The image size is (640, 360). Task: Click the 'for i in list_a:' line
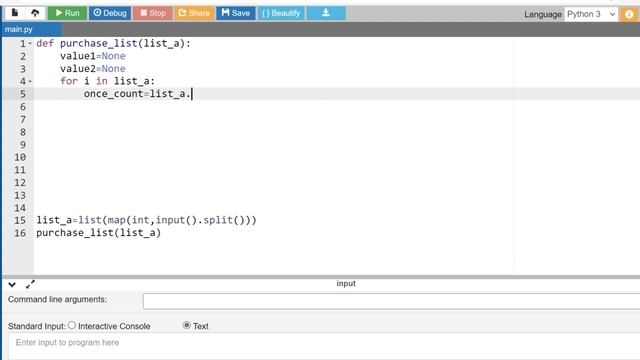(107, 81)
